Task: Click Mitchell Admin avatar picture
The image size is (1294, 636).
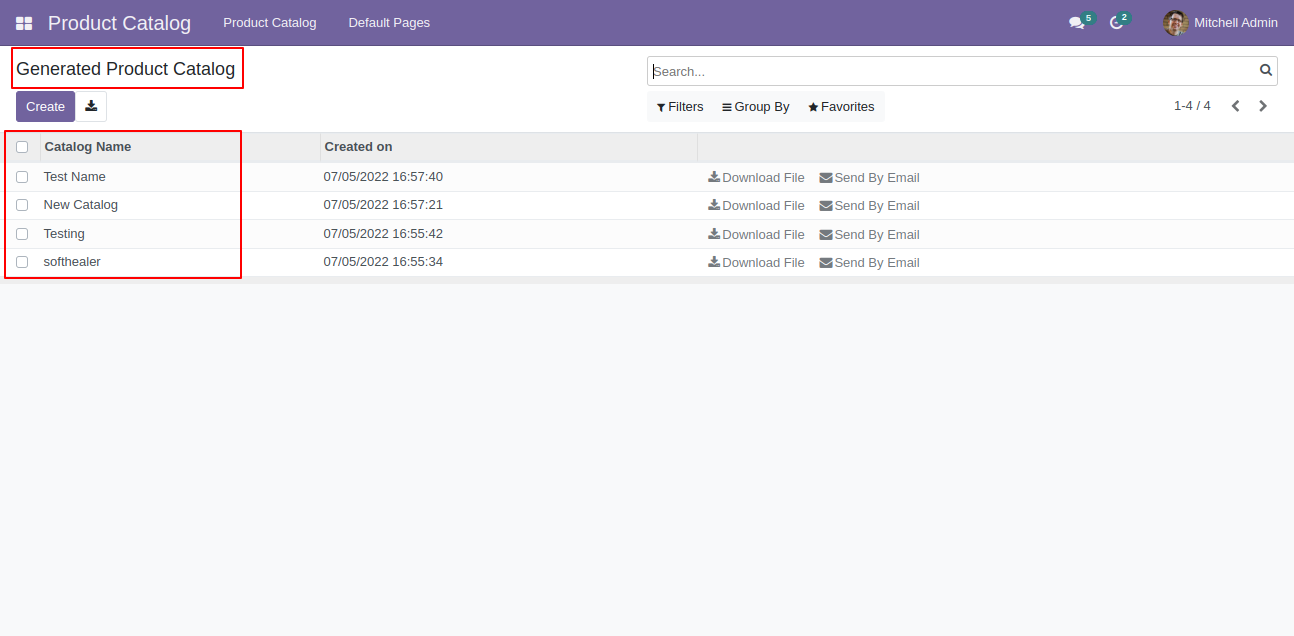Action: point(1176,23)
